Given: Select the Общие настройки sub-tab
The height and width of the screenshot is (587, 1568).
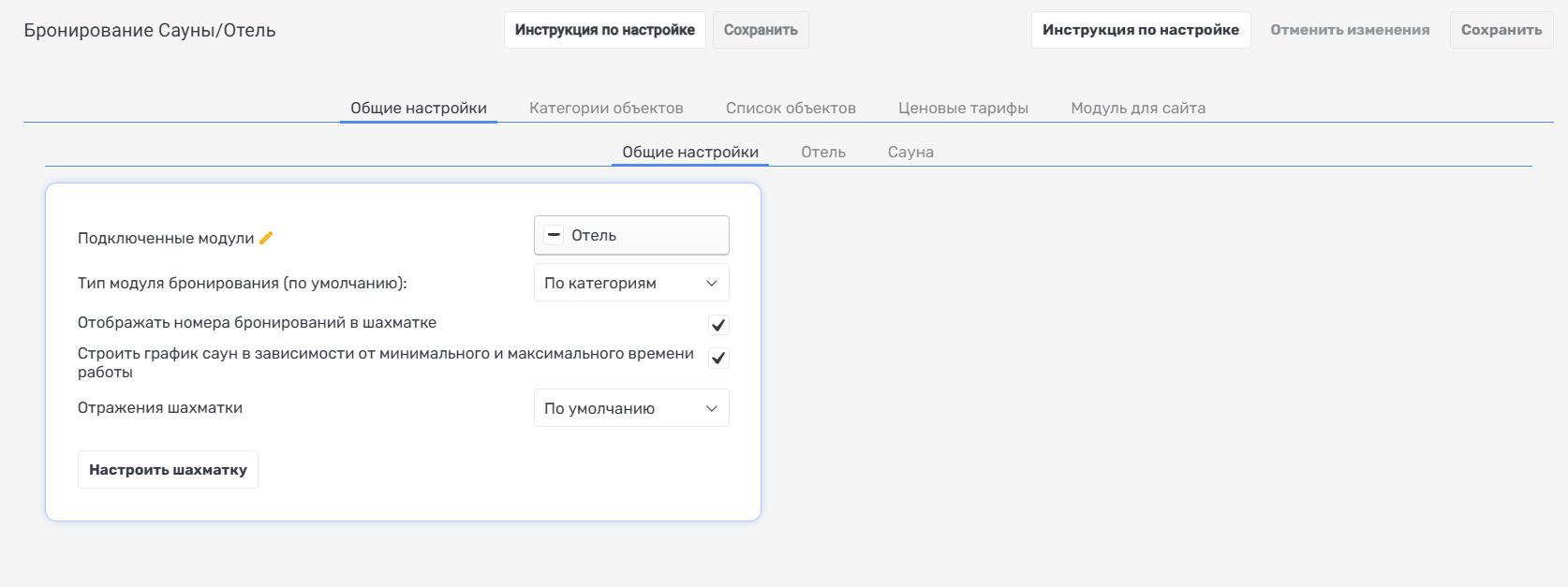Looking at the screenshot, I should 690,152.
